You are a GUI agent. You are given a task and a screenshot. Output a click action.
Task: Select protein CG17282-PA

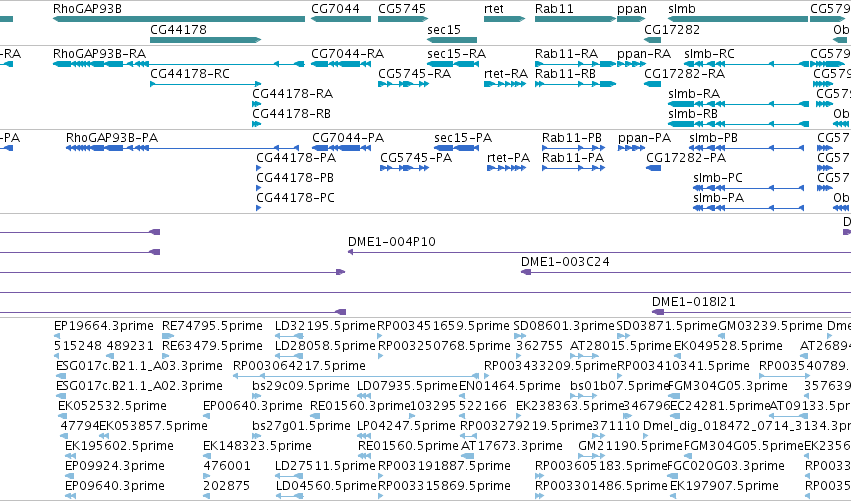(686, 157)
